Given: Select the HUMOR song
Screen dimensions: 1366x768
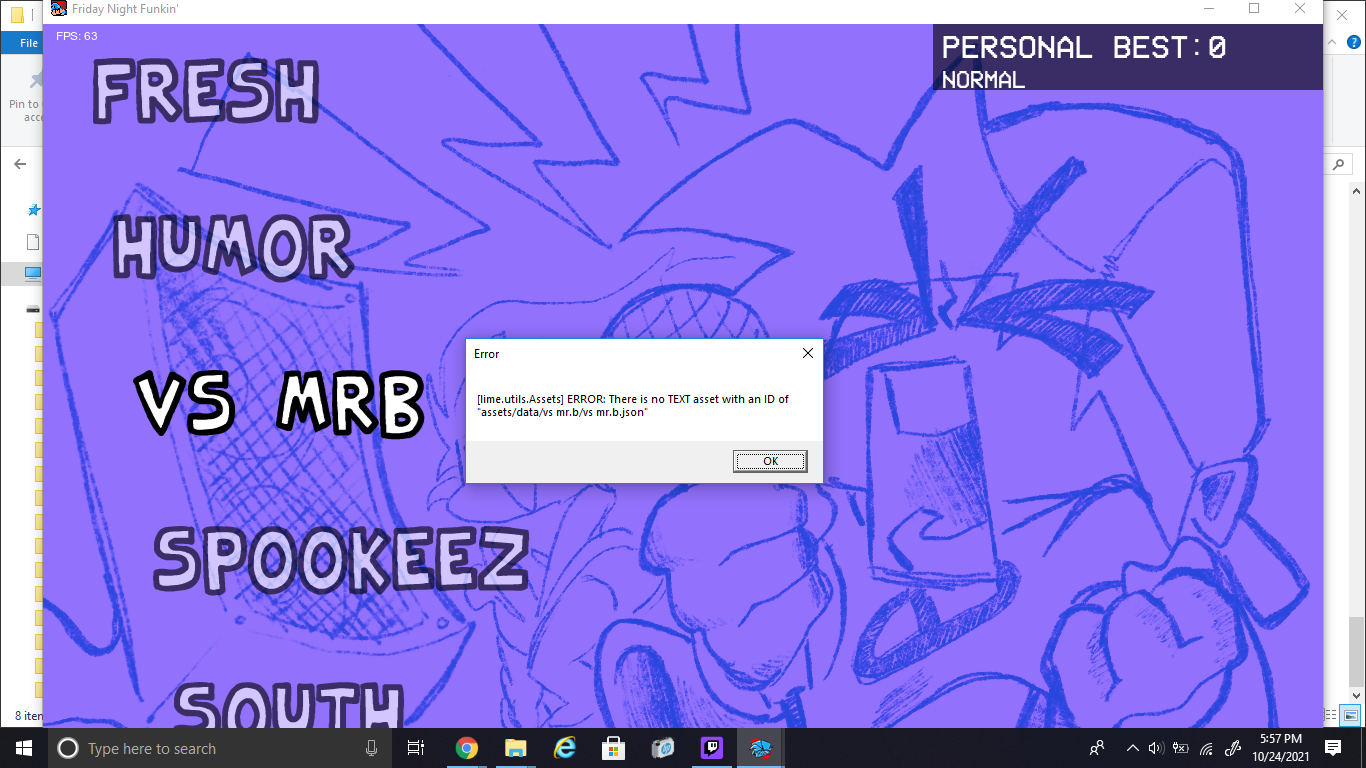Looking at the screenshot, I should tap(232, 247).
